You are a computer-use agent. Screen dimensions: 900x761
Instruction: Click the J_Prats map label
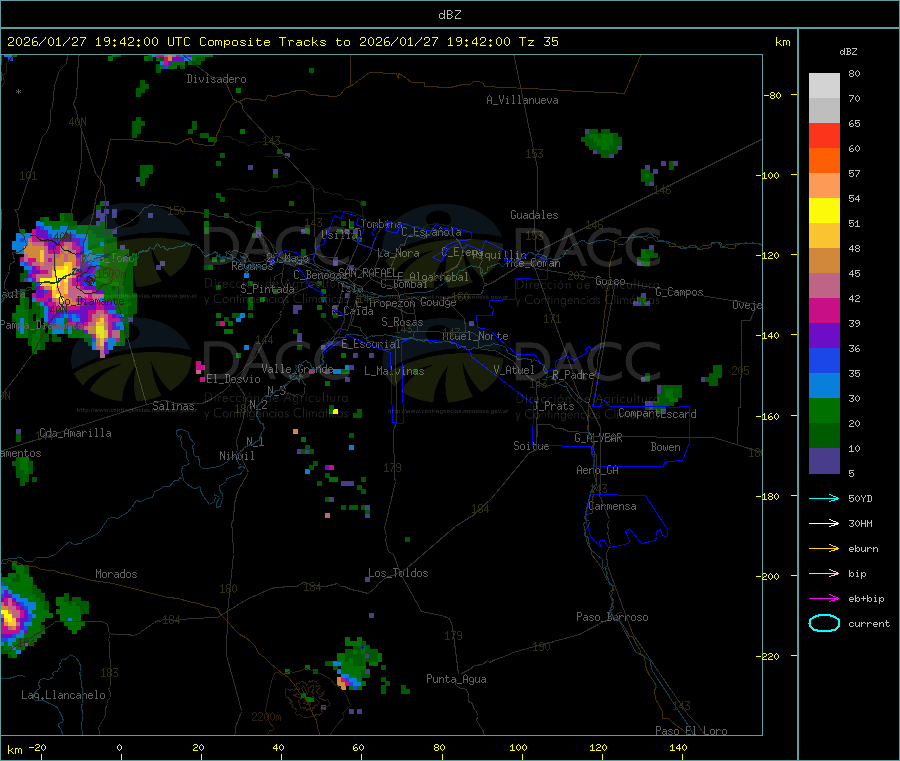click(554, 406)
